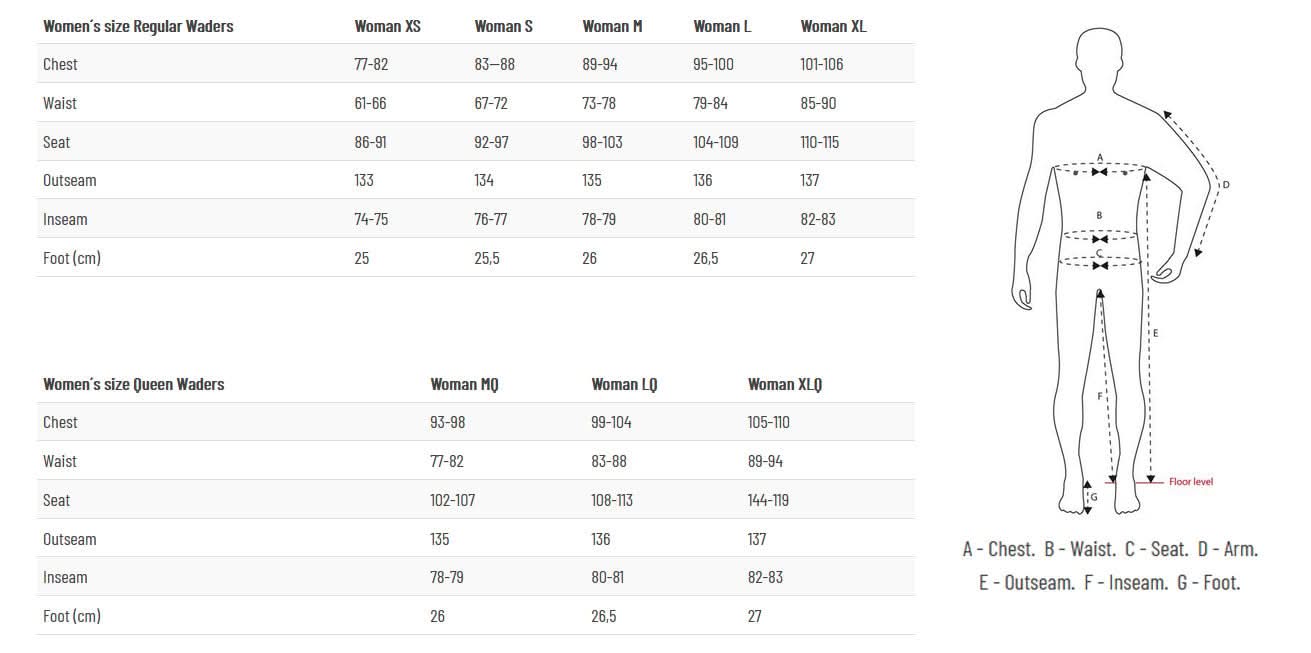
Task: Click "Women's size Queen Waders" table heading
Action: [133, 384]
